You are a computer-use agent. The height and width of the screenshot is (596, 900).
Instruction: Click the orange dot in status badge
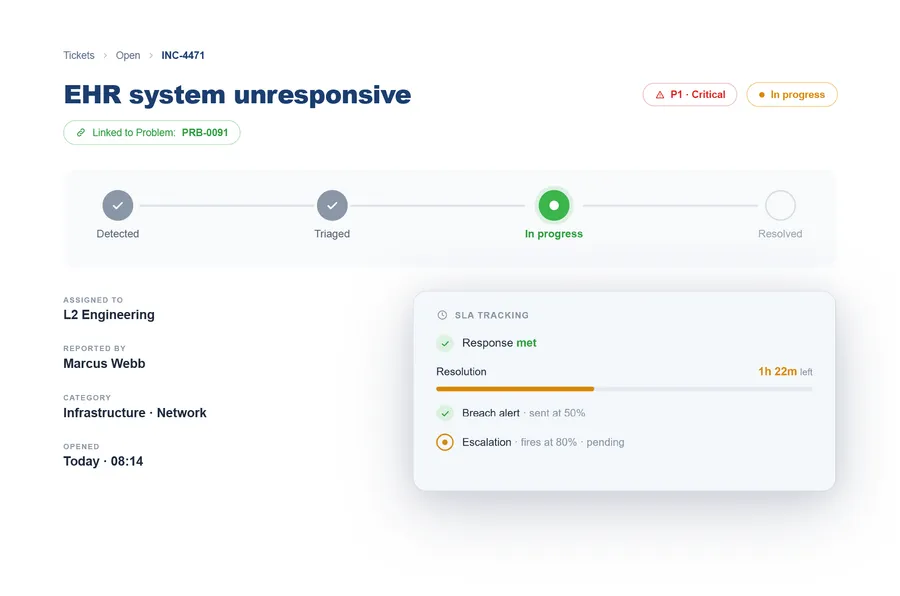coord(762,95)
